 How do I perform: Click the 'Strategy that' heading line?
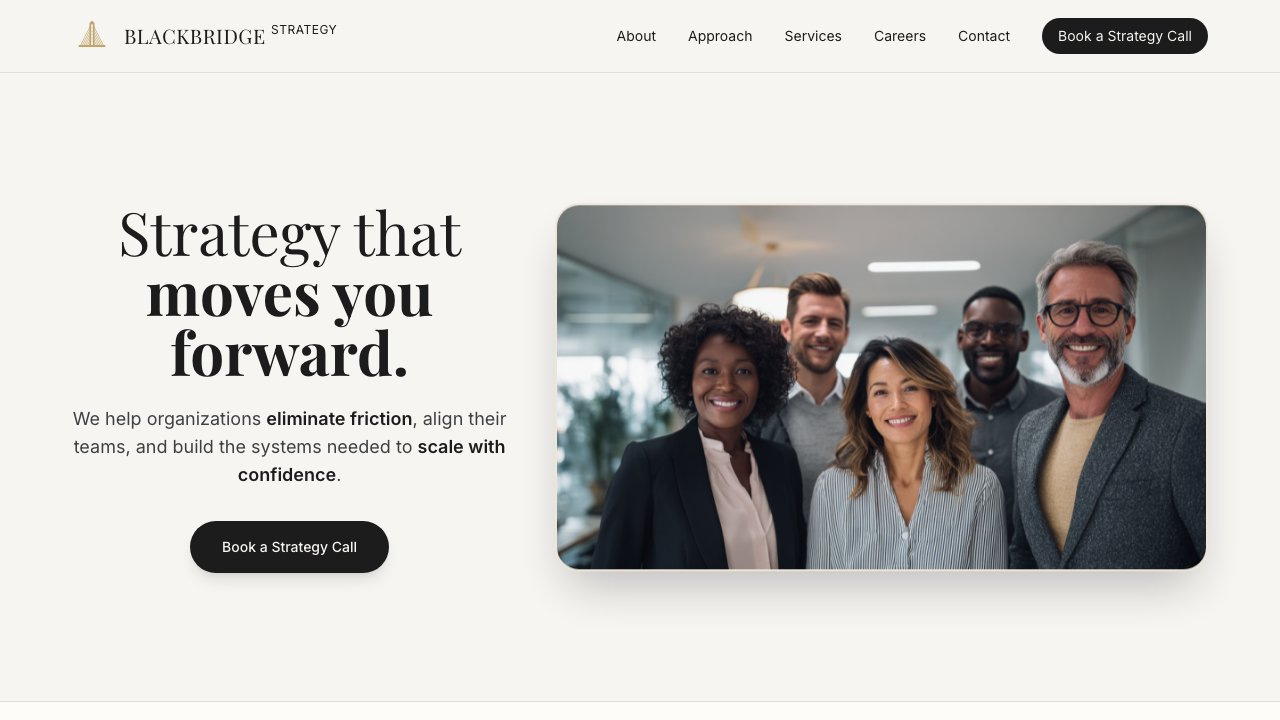coord(290,234)
